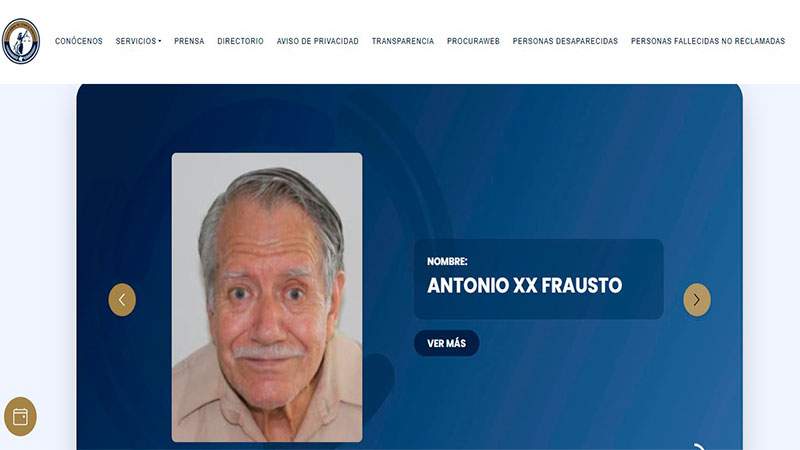Open Personas Desaparecidas page
Screen dimensions: 800x450
565,41
